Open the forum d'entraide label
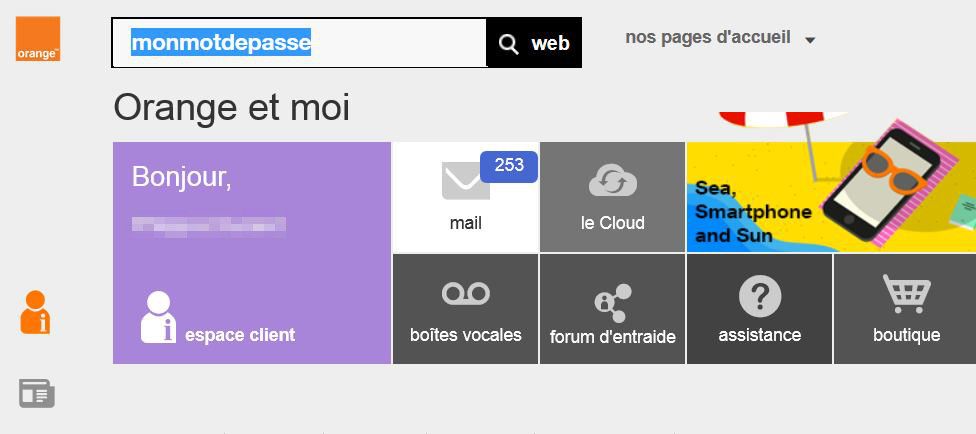Viewport: 976px width, 434px height. coord(612,337)
